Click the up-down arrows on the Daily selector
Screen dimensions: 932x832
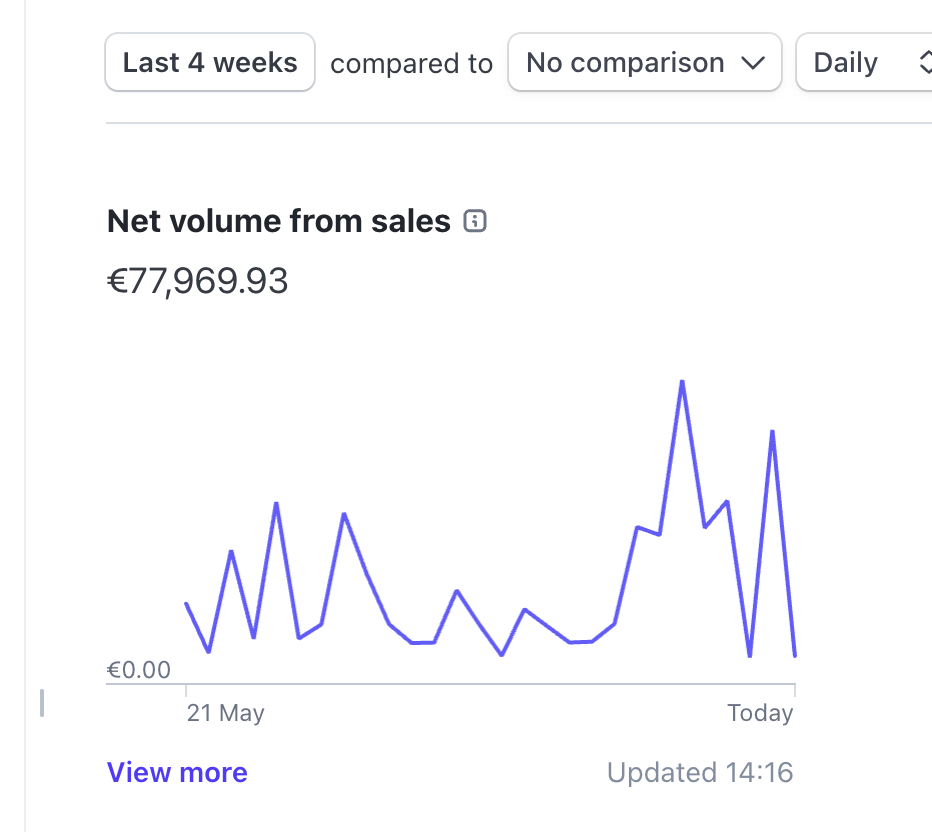[925, 63]
